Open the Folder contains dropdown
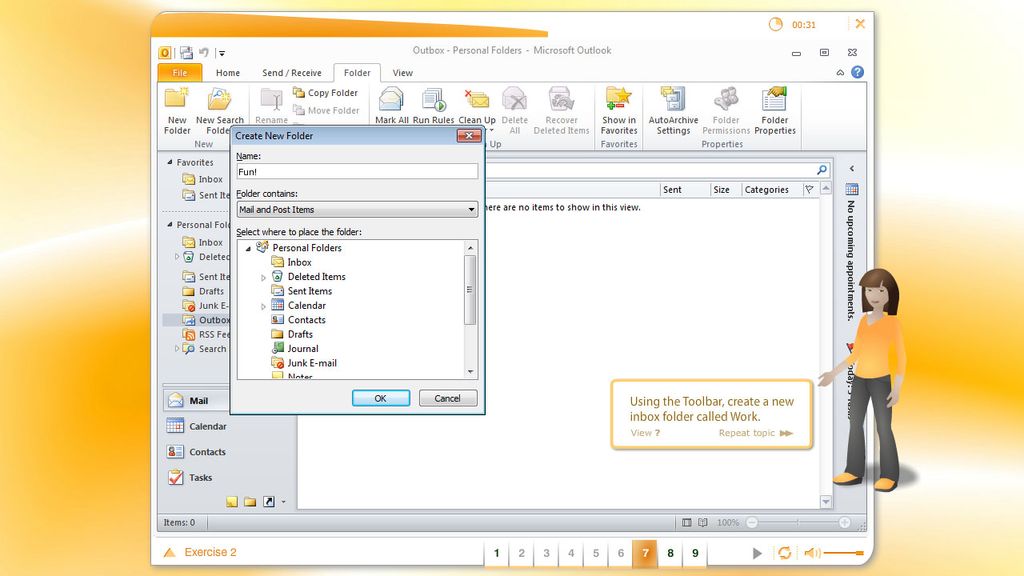The image size is (1024, 576). (357, 210)
